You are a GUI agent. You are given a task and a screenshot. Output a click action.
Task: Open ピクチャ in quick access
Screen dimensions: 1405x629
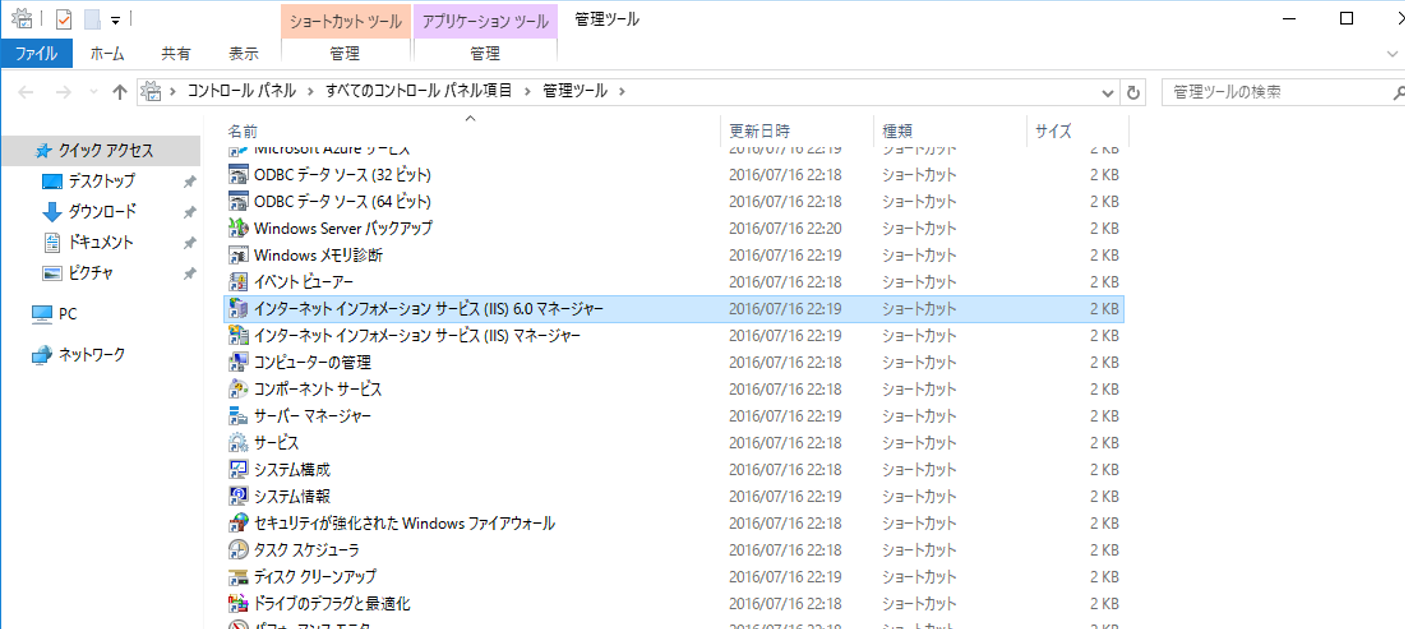(90, 274)
